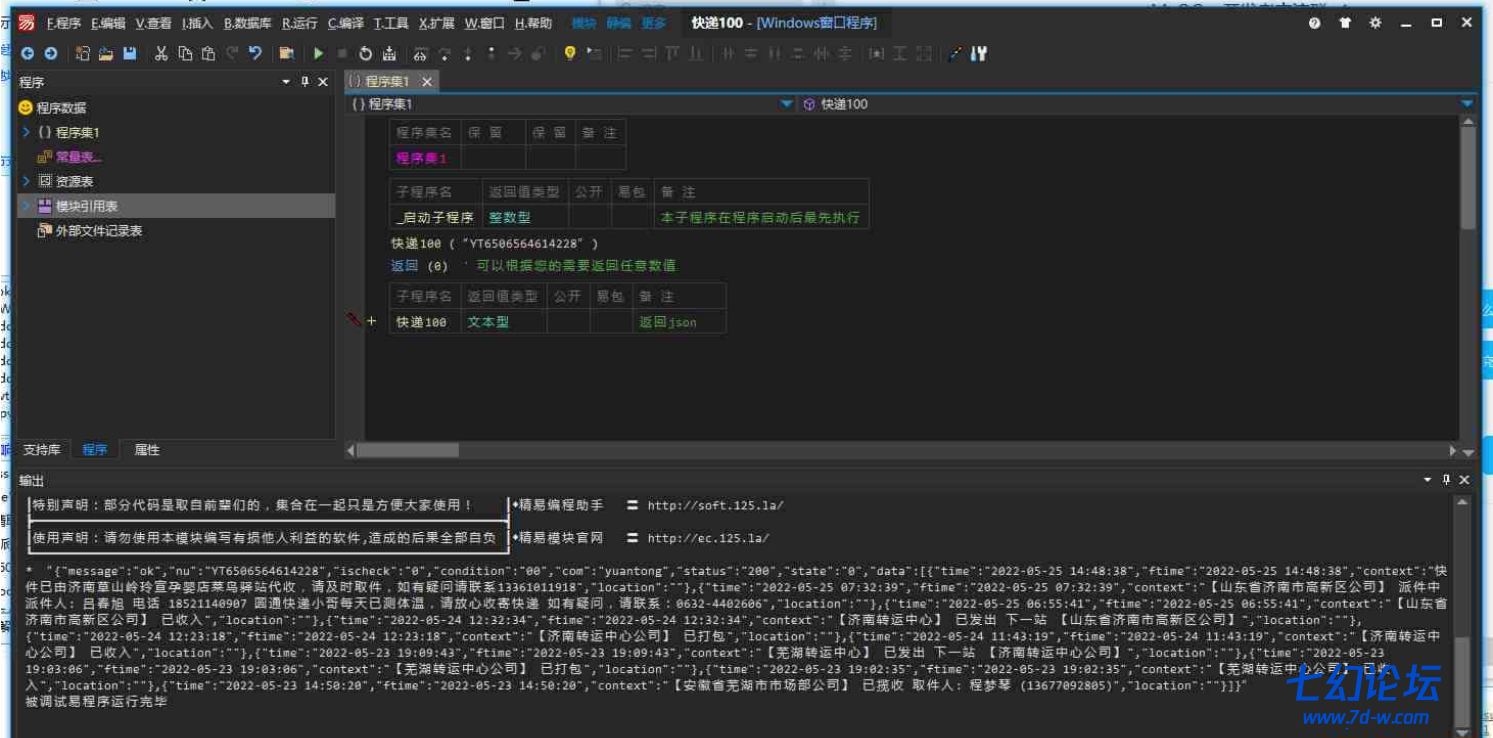Open the 程序集1 scope dropdown above the editor
This screenshot has width=1493, height=738.
[x=786, y=104]
